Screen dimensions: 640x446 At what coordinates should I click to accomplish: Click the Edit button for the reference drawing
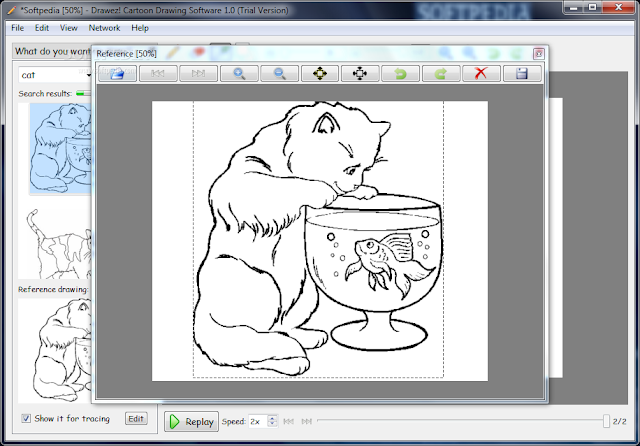pos(136,418)
